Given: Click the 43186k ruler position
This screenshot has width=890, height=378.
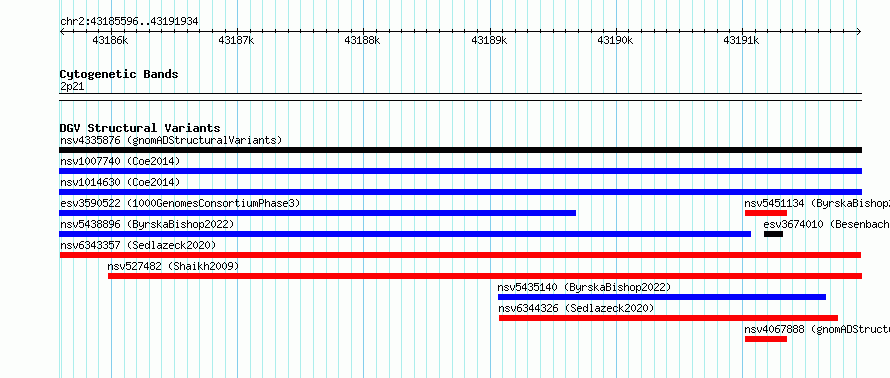Looking at the screenshot, I should coord(110,40).
